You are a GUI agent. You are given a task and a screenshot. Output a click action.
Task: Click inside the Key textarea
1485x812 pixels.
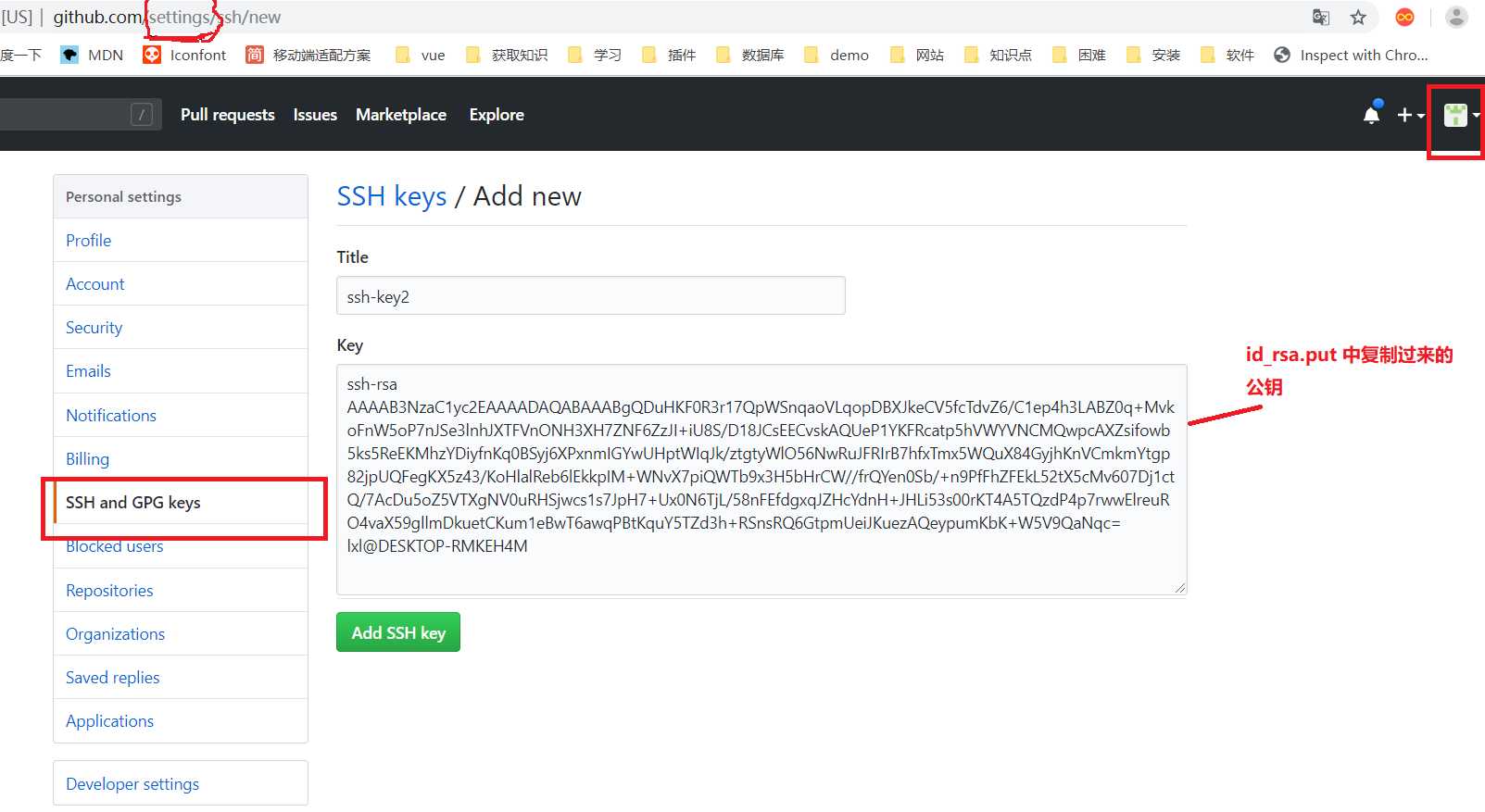click(x=761, y=480)
